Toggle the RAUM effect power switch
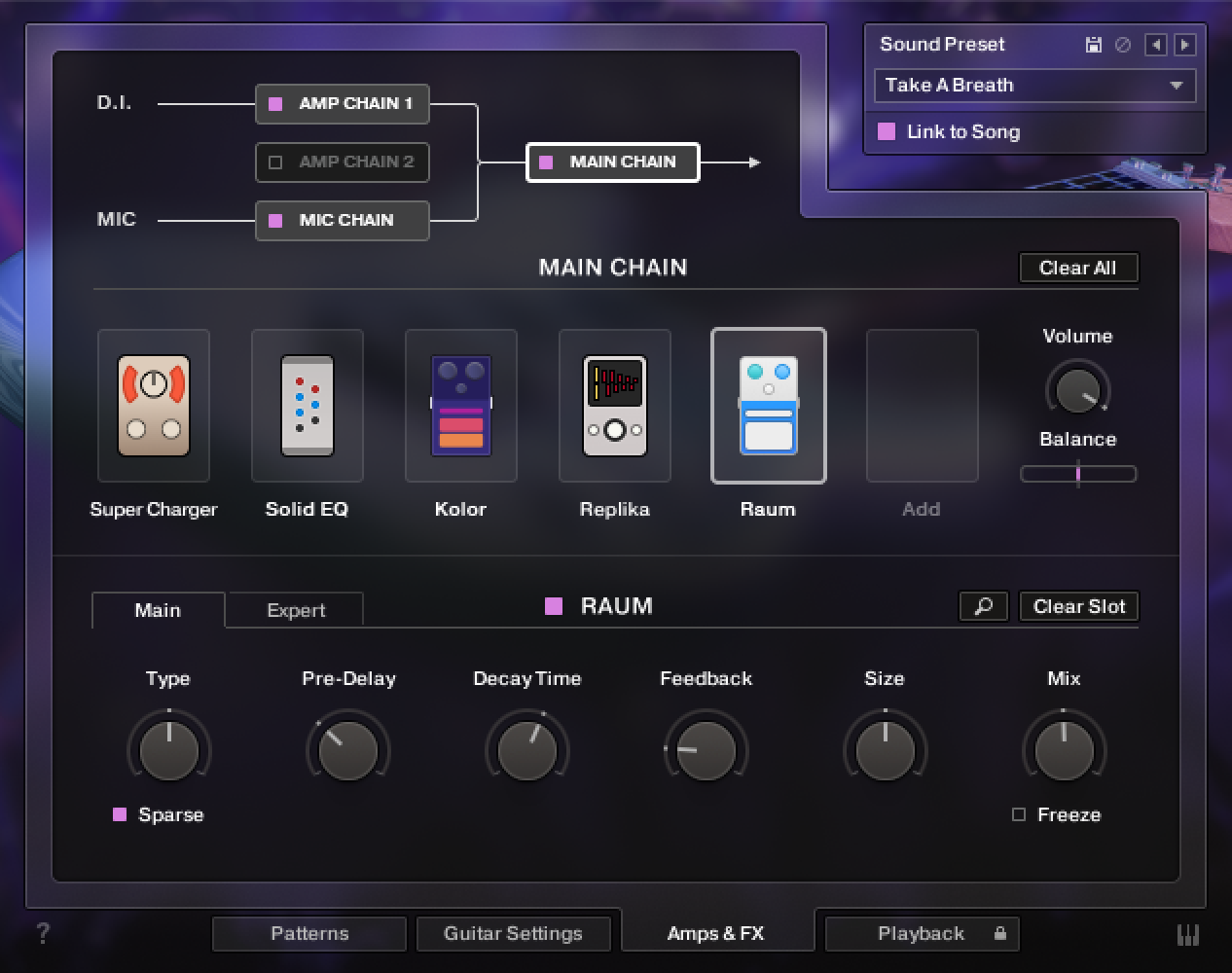Screen dimensions: 1232x973 coord(554,606)
